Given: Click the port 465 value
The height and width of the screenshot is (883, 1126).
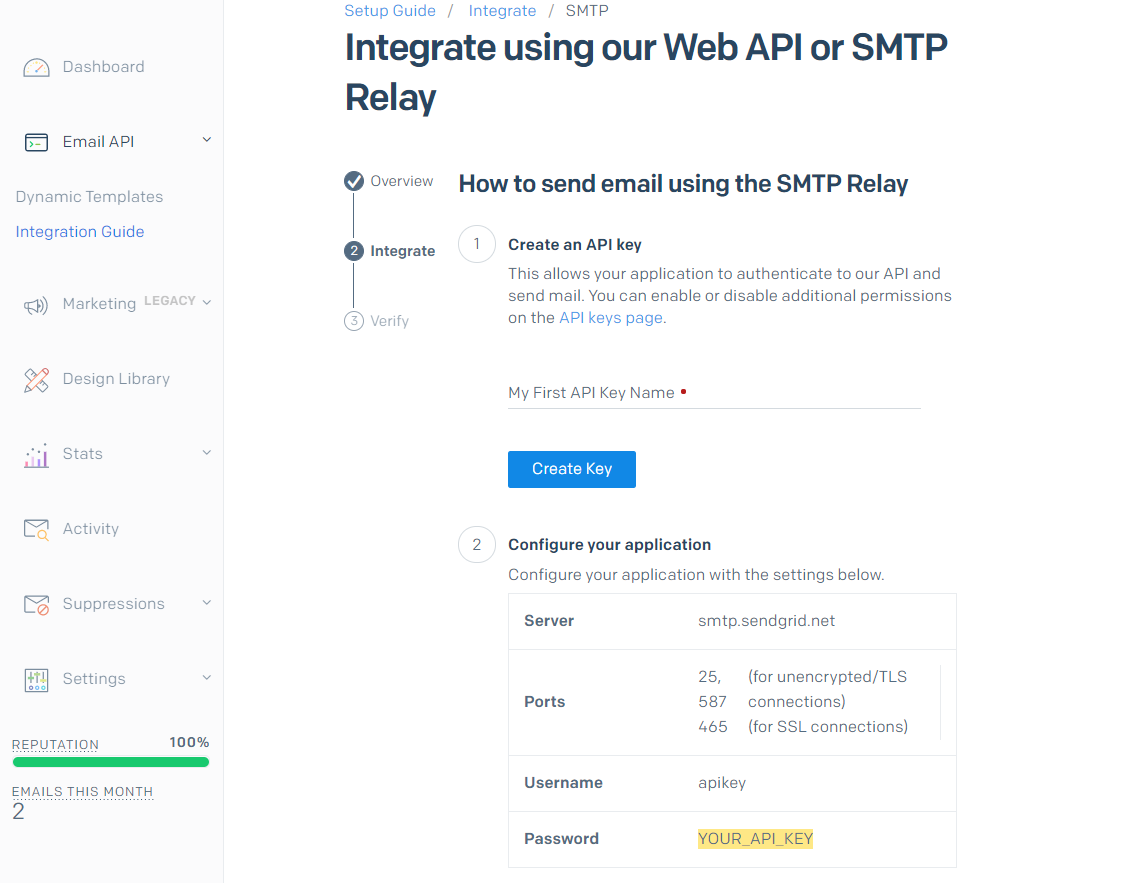Looking at the screenshot, I should (x=712, y=727).
